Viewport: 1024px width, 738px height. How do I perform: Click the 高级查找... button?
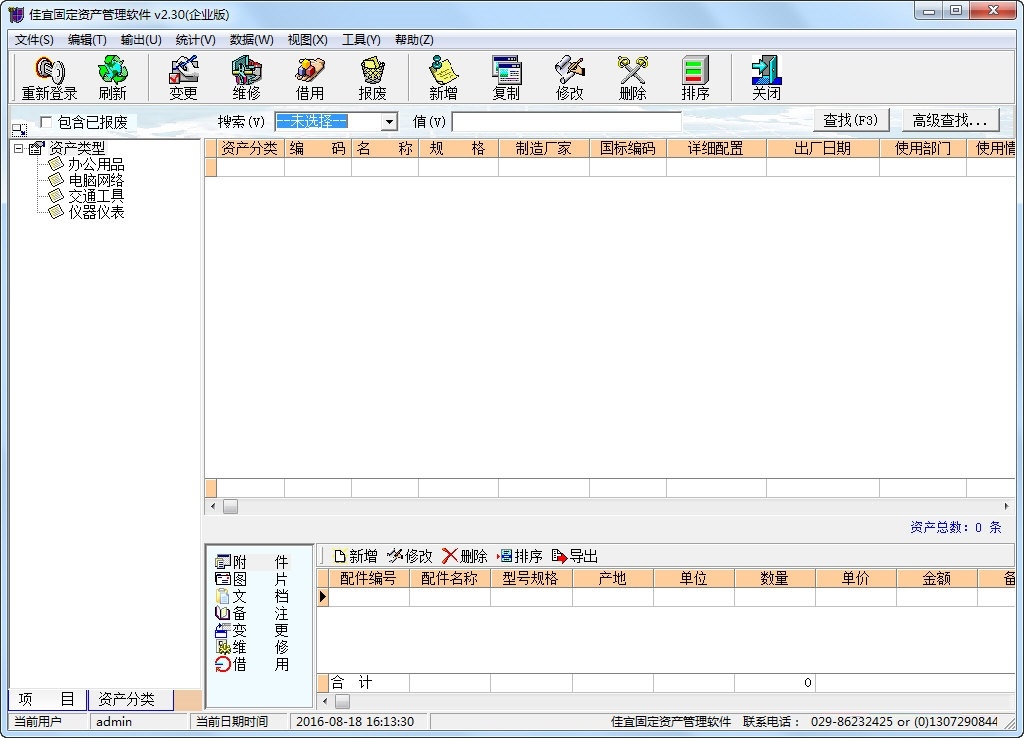point(949,121)
